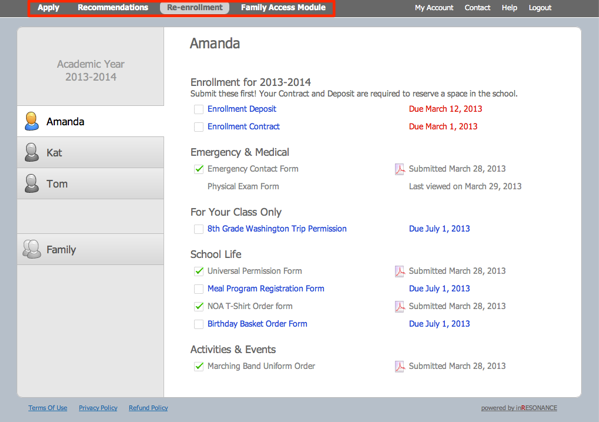
Task: Open the 8th Grade Washington Trip Permission link
Action: pos(277,229)
